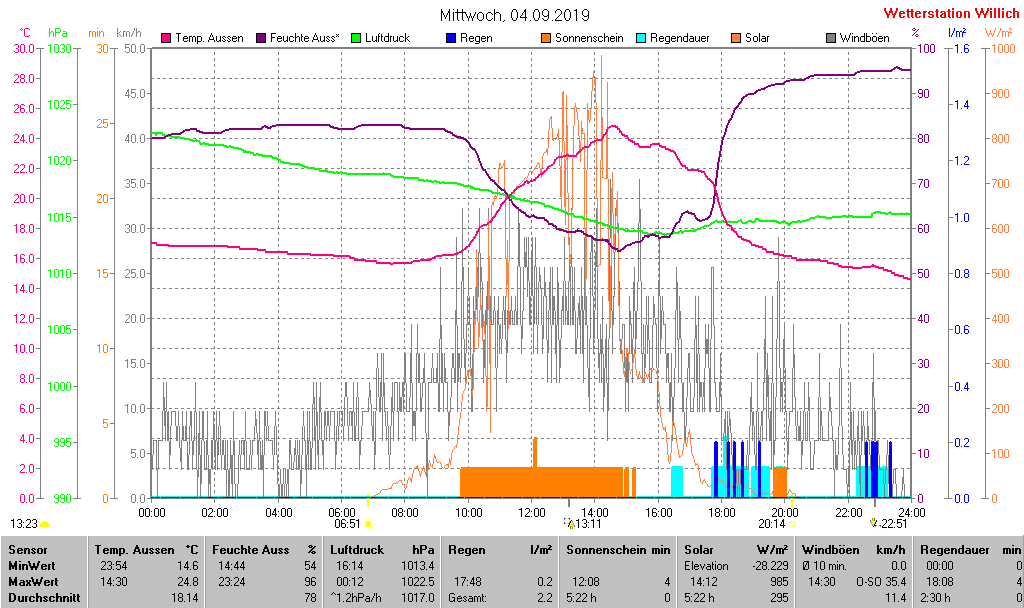Viewport: 1024px width, 608px height.
Task: Click the rain time '17:48'
Action: 468,581
